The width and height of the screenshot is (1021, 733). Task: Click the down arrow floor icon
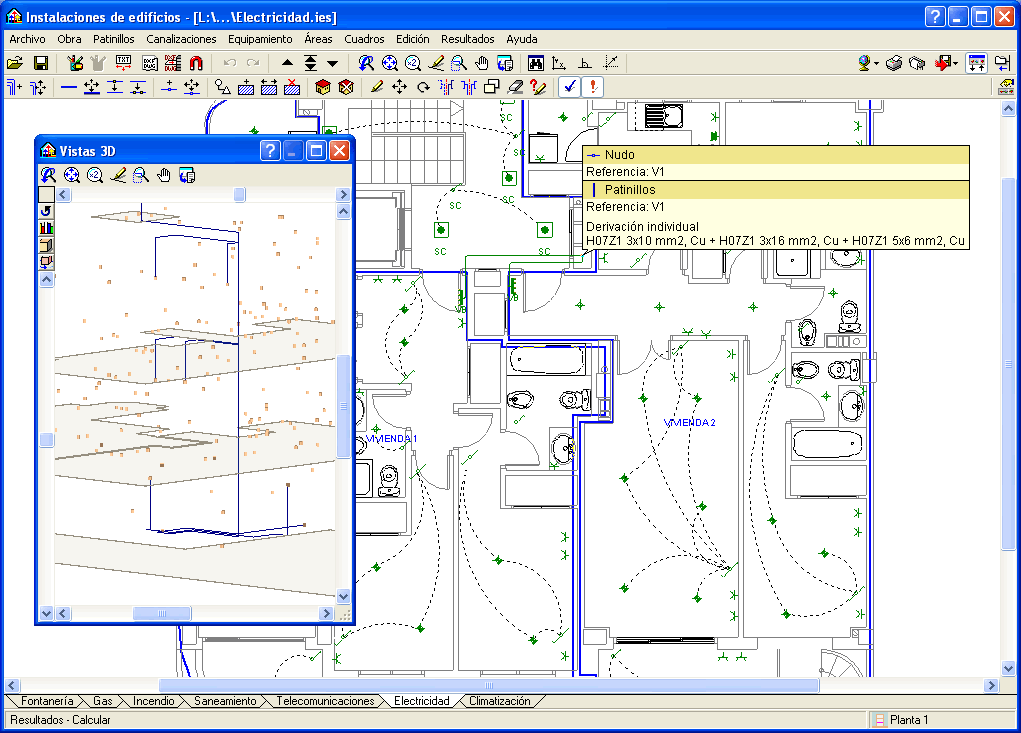tap(333, 63)
